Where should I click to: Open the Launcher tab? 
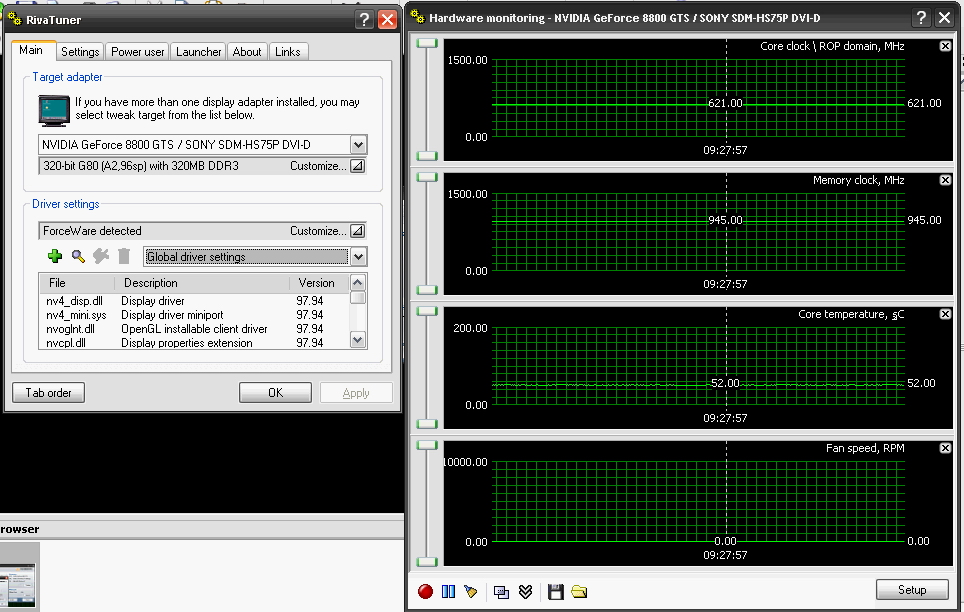coord(198,52)
